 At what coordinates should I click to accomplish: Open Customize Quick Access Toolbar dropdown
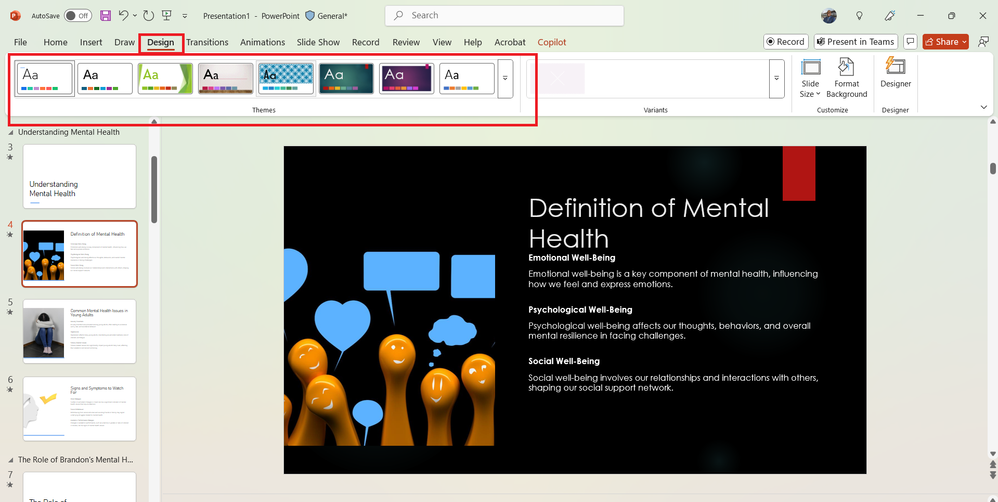185,16
